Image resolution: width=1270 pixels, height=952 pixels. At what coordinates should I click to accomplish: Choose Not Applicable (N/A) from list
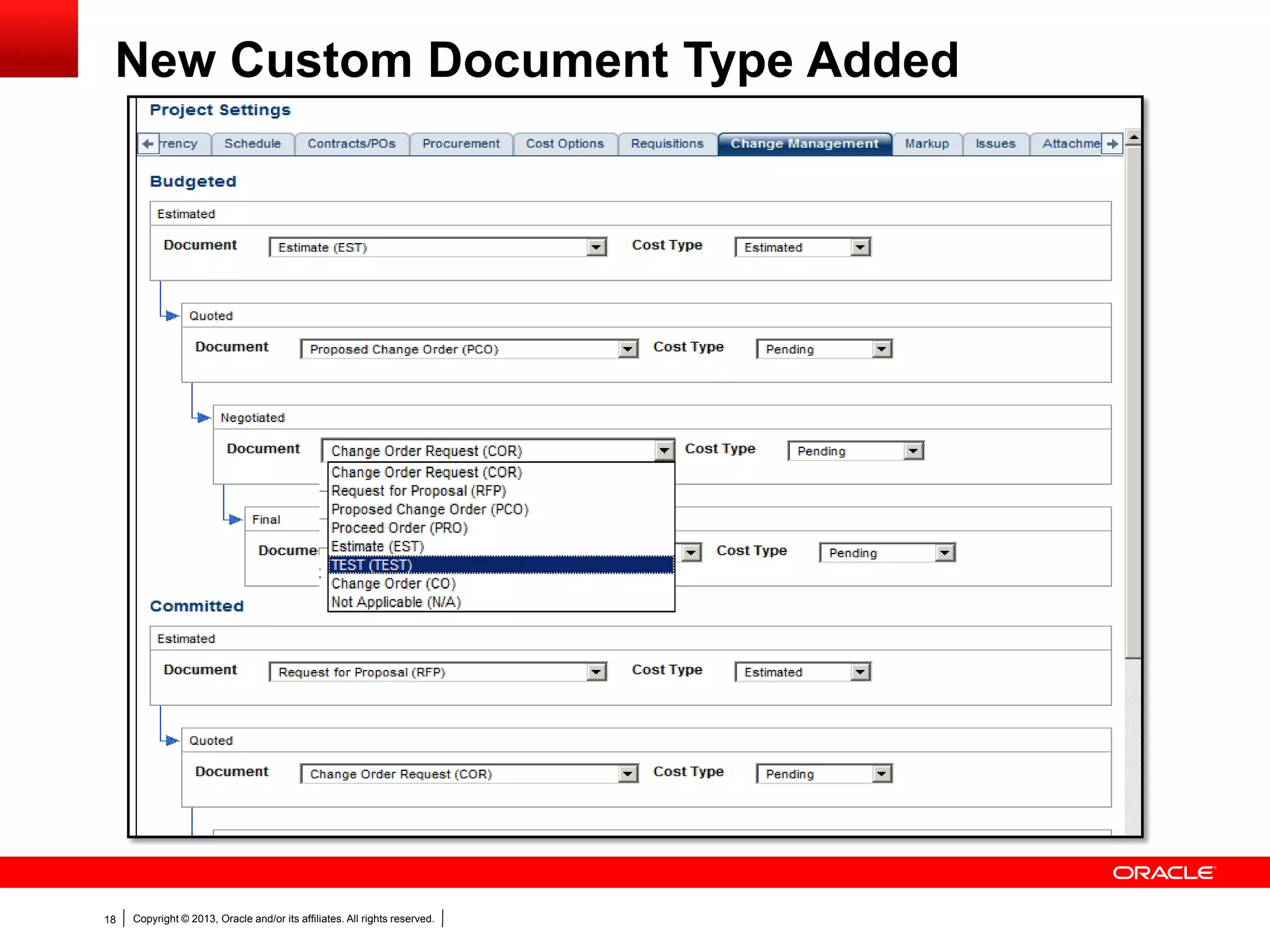pos(501,602)
